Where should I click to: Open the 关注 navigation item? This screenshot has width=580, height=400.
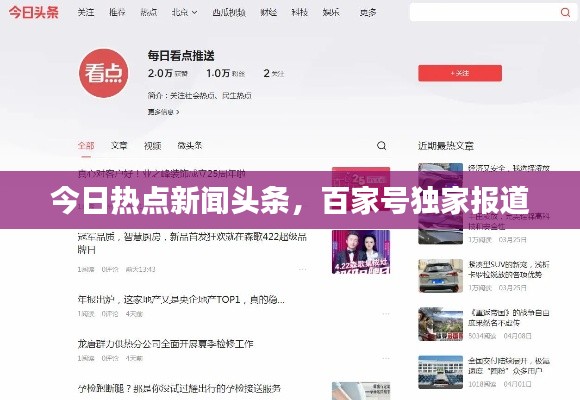[x=85, y=12]
